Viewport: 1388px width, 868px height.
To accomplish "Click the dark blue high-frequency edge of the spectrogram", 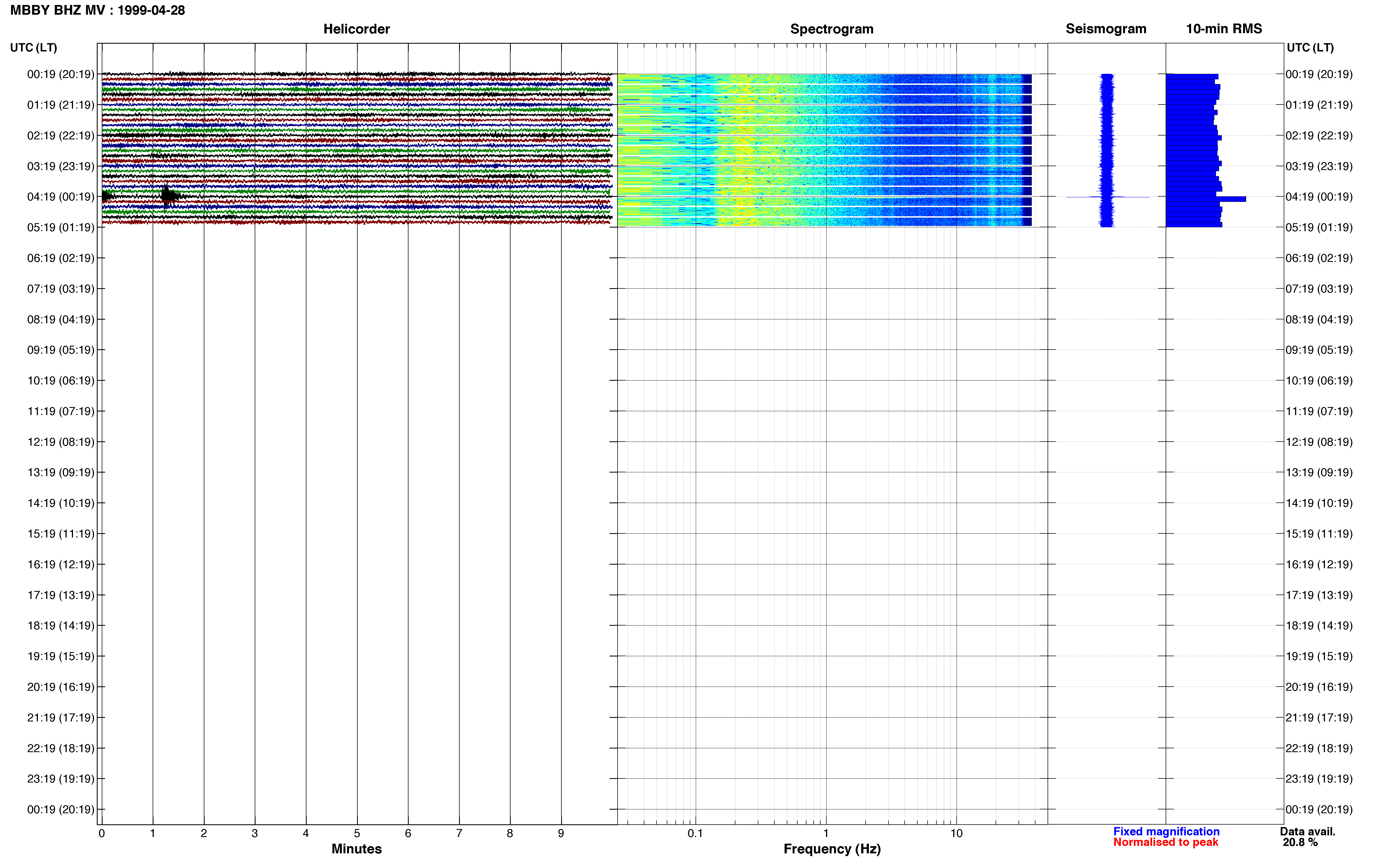I will tap(1027, 150).
